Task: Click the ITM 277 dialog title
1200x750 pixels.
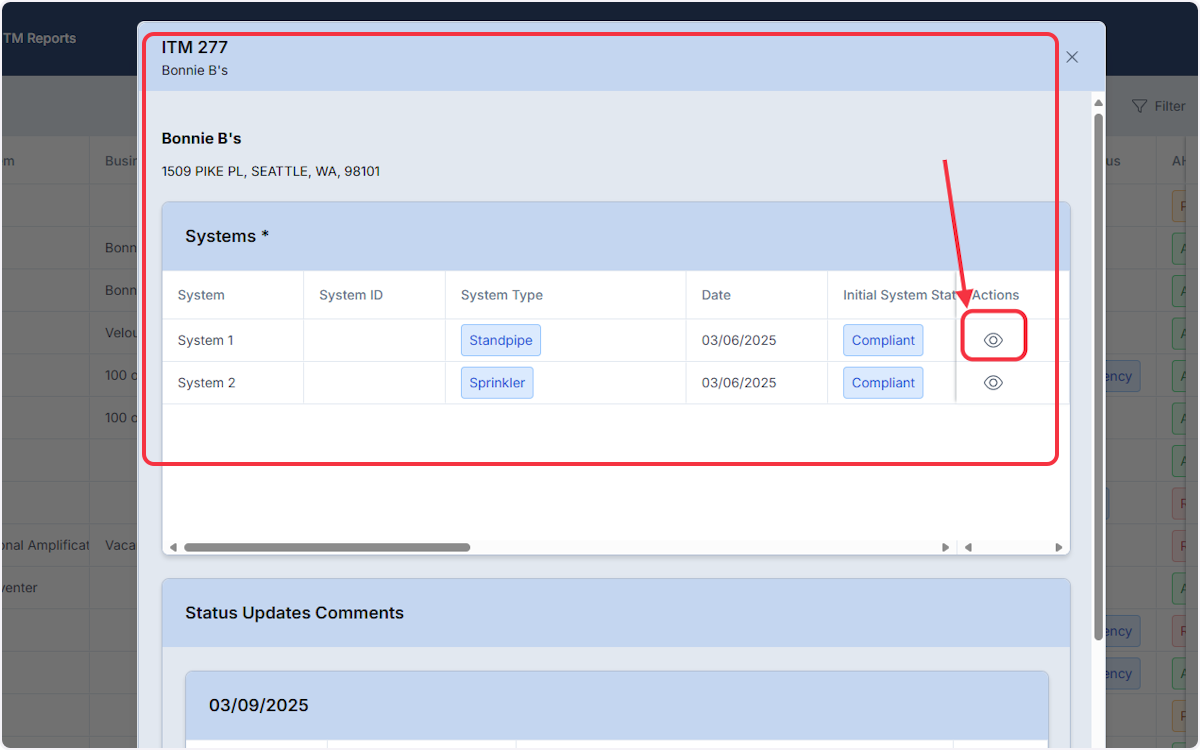Action: 195,47
